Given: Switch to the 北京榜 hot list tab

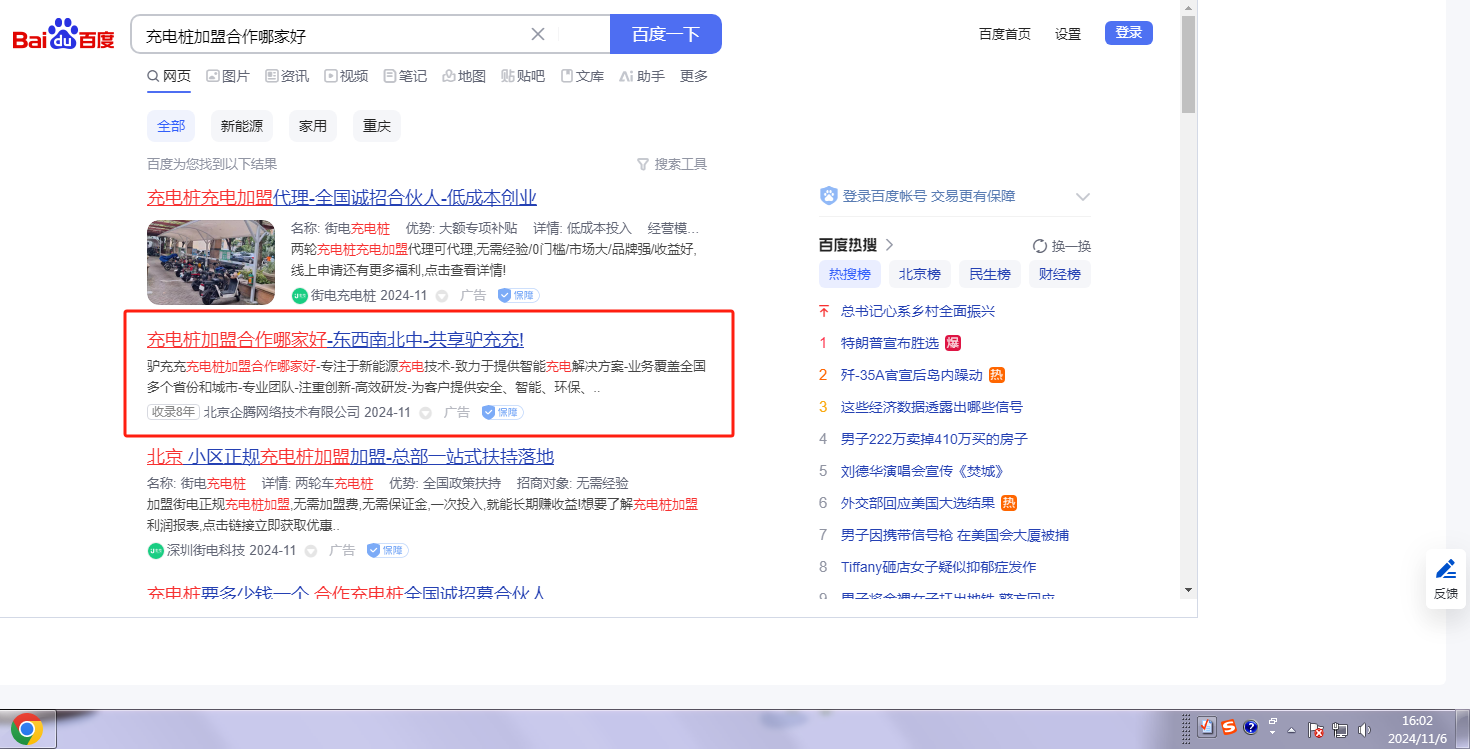Looking at the screenshot, I should (x=919, y=274).
